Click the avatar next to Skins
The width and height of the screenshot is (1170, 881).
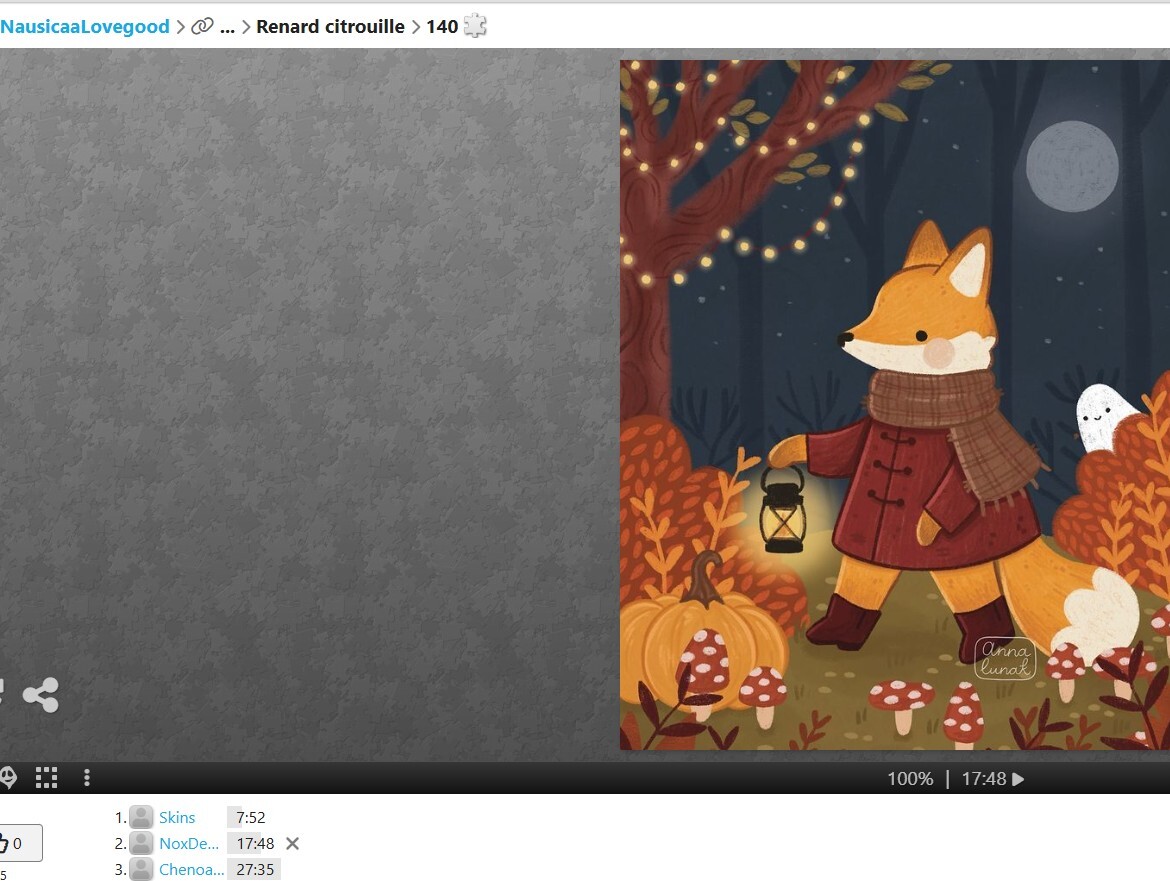pos(141,817)
